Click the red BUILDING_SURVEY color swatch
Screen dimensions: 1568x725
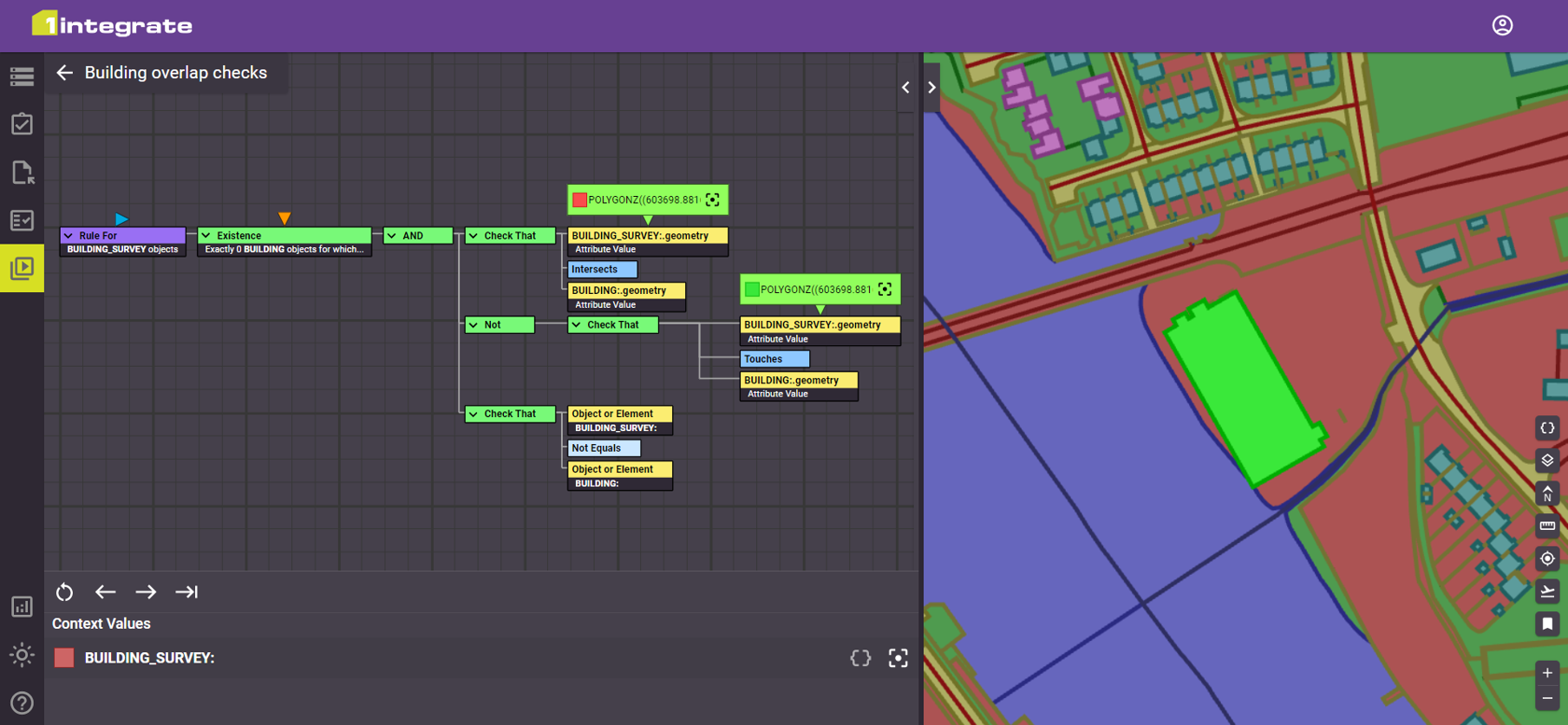click(x=64, y=659)
